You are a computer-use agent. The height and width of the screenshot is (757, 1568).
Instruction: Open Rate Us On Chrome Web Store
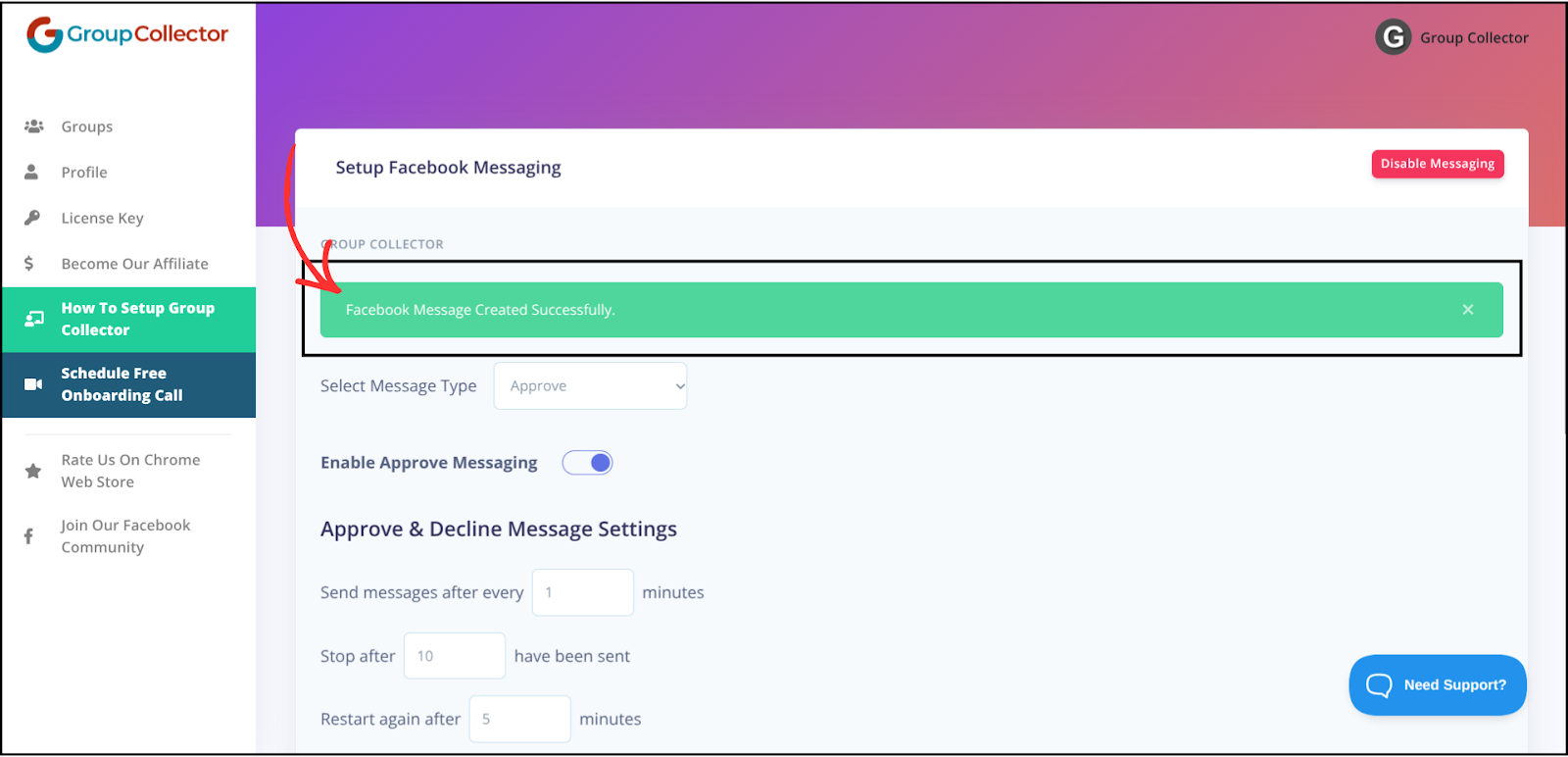point(130,471)
